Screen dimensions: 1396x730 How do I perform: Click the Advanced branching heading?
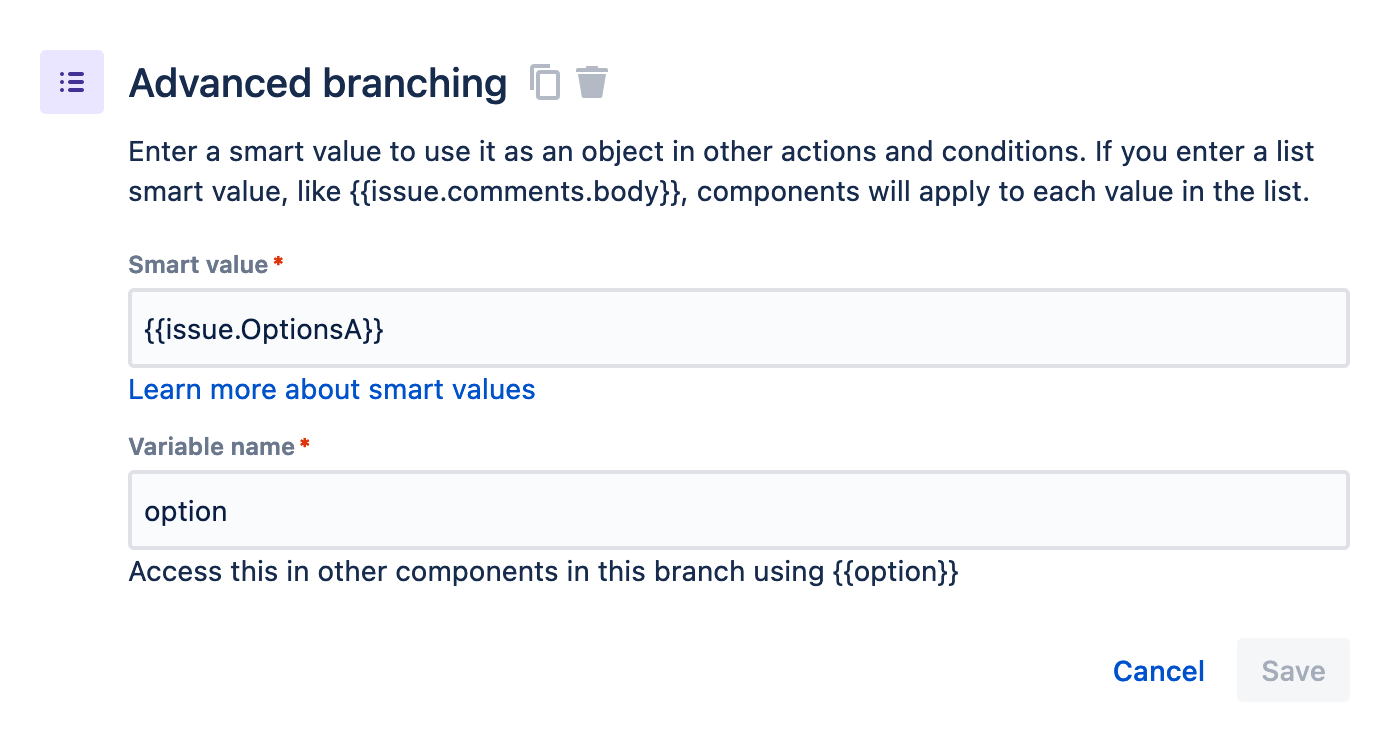point(318,83)
